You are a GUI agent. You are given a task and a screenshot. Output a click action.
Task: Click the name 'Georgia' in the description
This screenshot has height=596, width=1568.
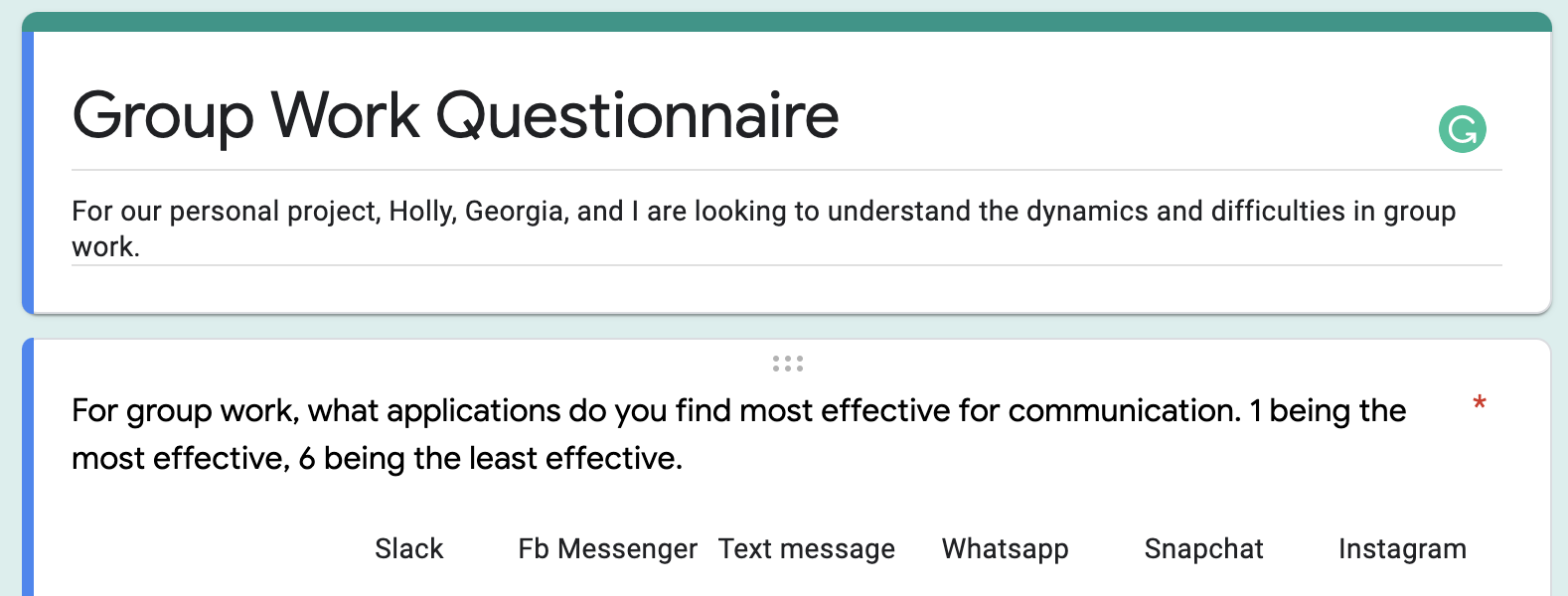coord(514,212)
